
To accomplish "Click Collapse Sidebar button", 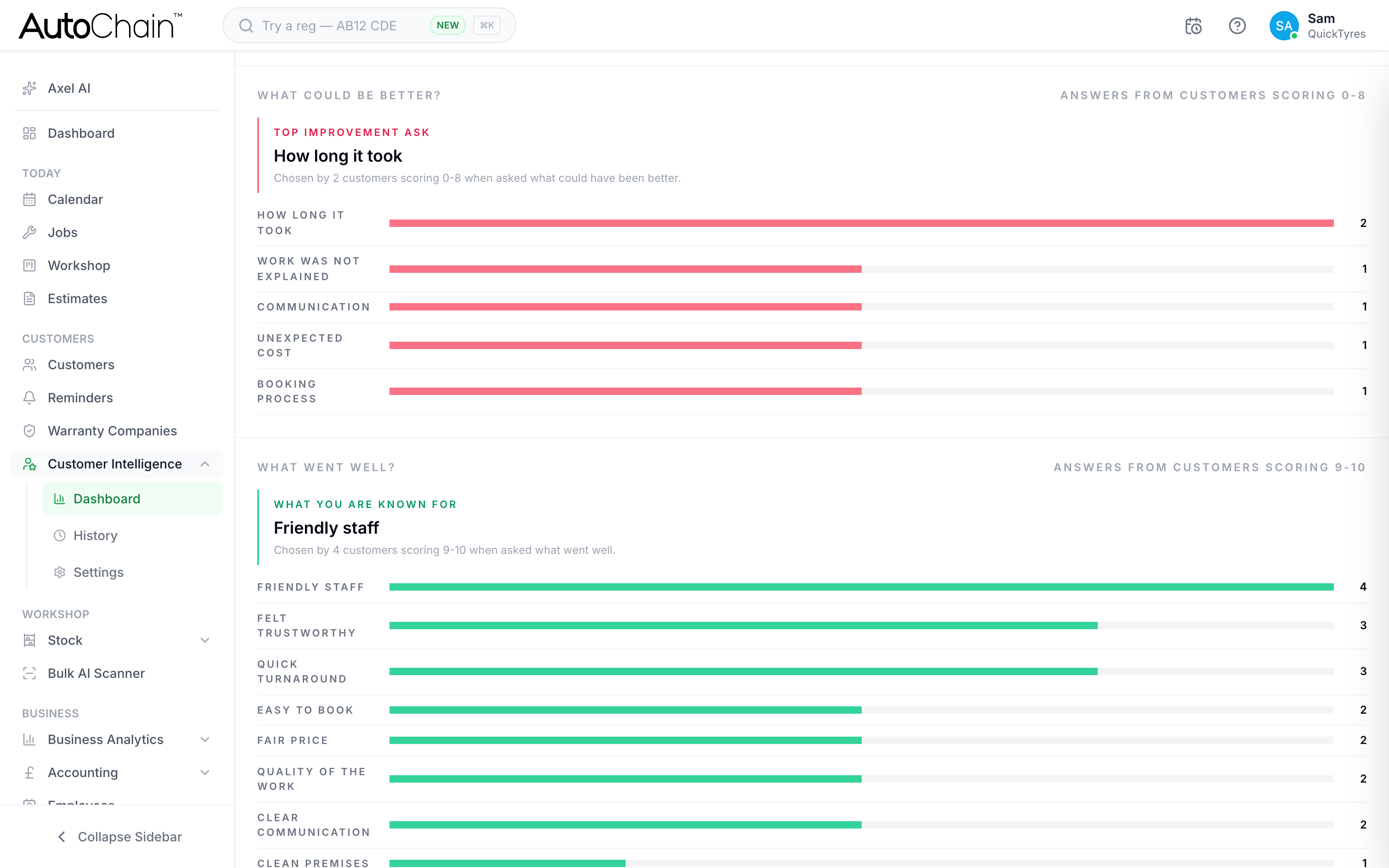I will click(119, 837).
